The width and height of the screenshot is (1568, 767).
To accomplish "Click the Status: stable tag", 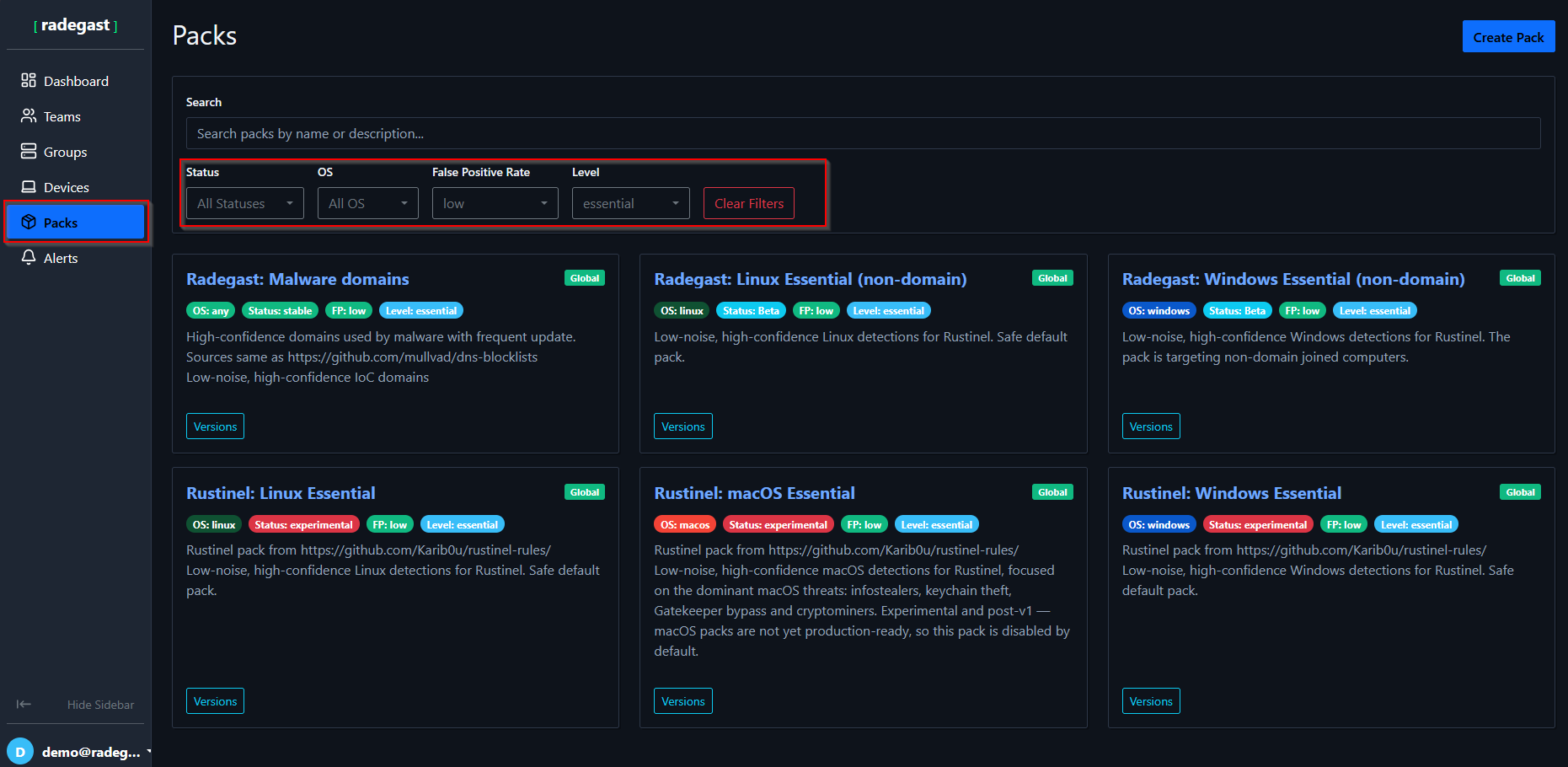I will click(x=280, y=311).
